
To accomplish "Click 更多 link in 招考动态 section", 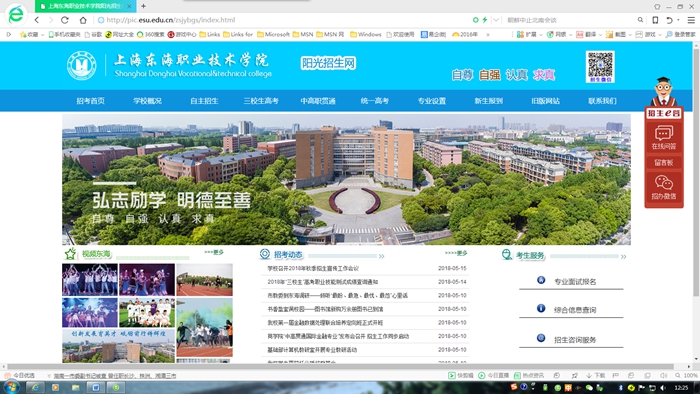I will [x=456, y=253].
